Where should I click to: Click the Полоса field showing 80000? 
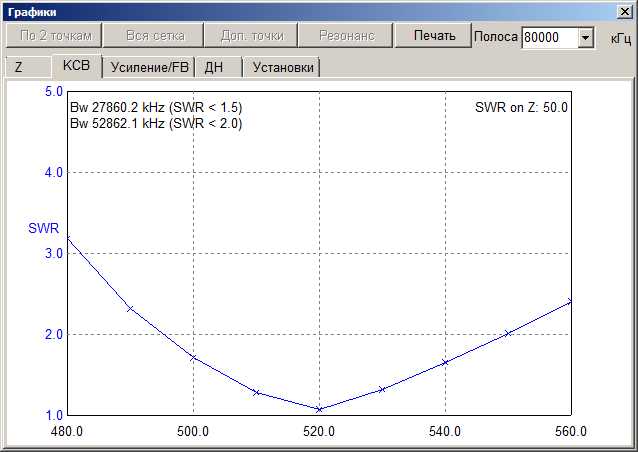(x=548, y=38)
